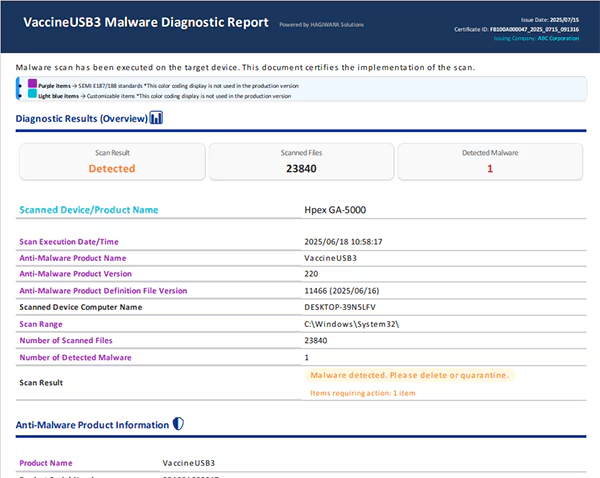Click the Diagnostic Results (Overview) heading
The image size is (600, 478).
81,119
